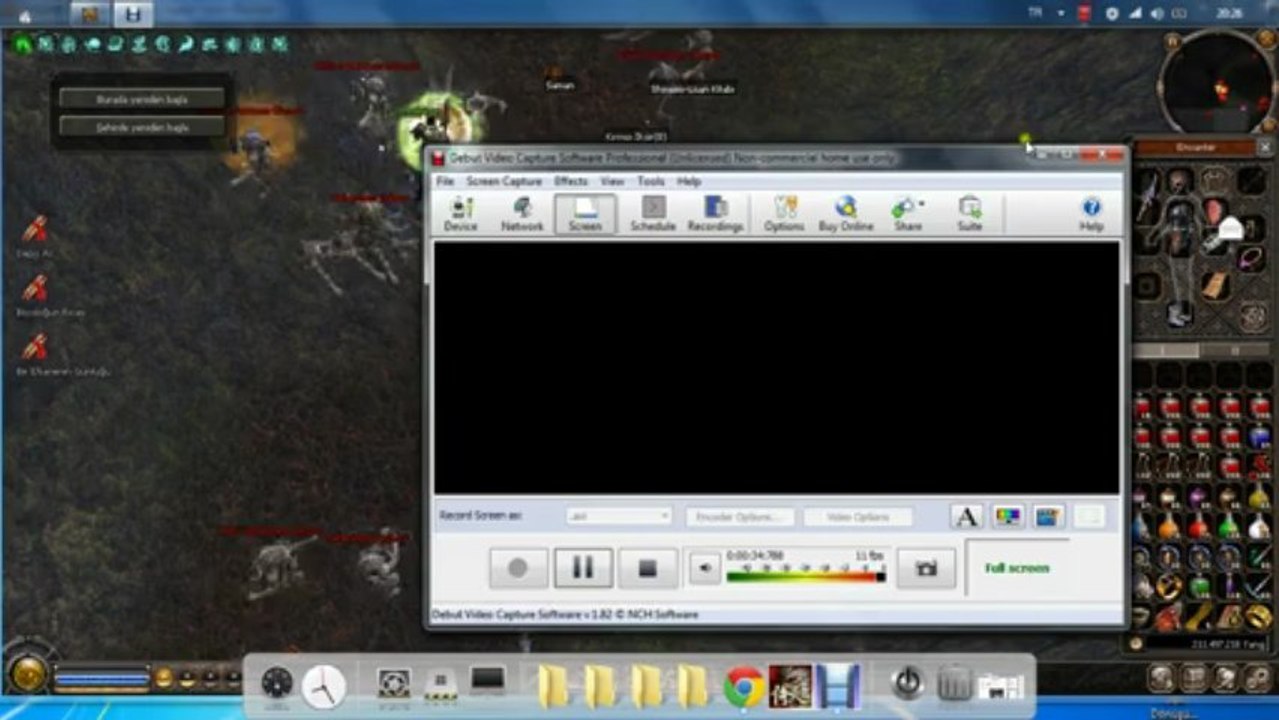Open the monitor icon in the dock
The height and width of the screenshot is (720, 1279).
(487, 681)
